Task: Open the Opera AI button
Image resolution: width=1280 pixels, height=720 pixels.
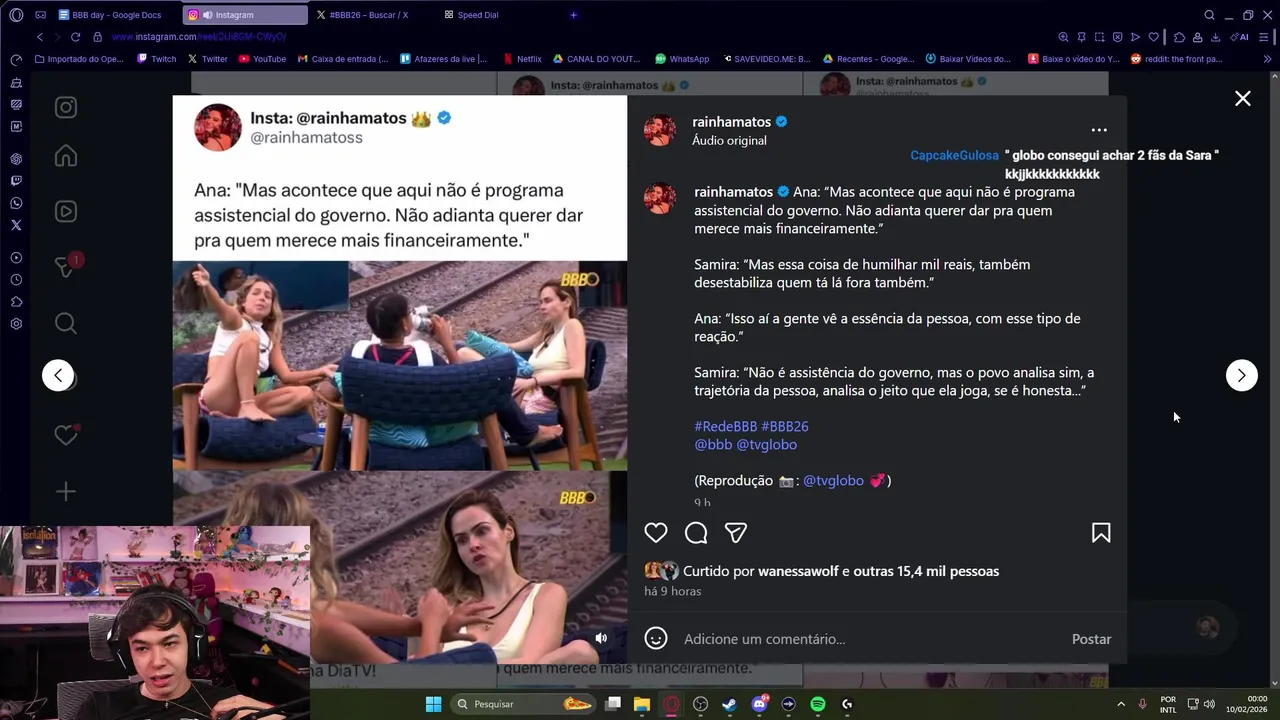Action: (1240, 37)
